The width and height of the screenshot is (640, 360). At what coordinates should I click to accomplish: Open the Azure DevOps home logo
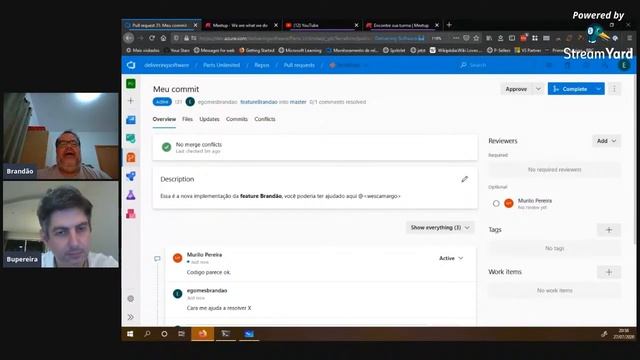131,65
